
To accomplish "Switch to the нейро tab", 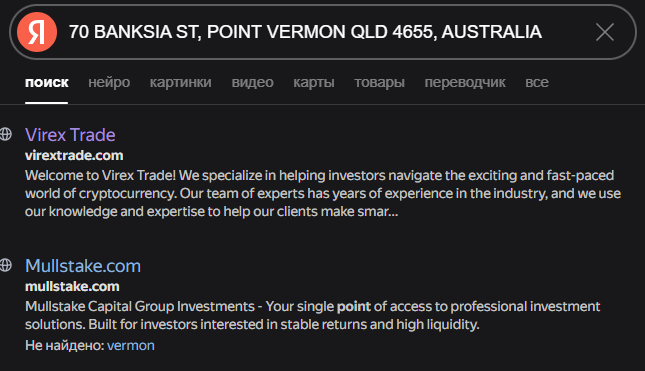I will click(109, 82).
